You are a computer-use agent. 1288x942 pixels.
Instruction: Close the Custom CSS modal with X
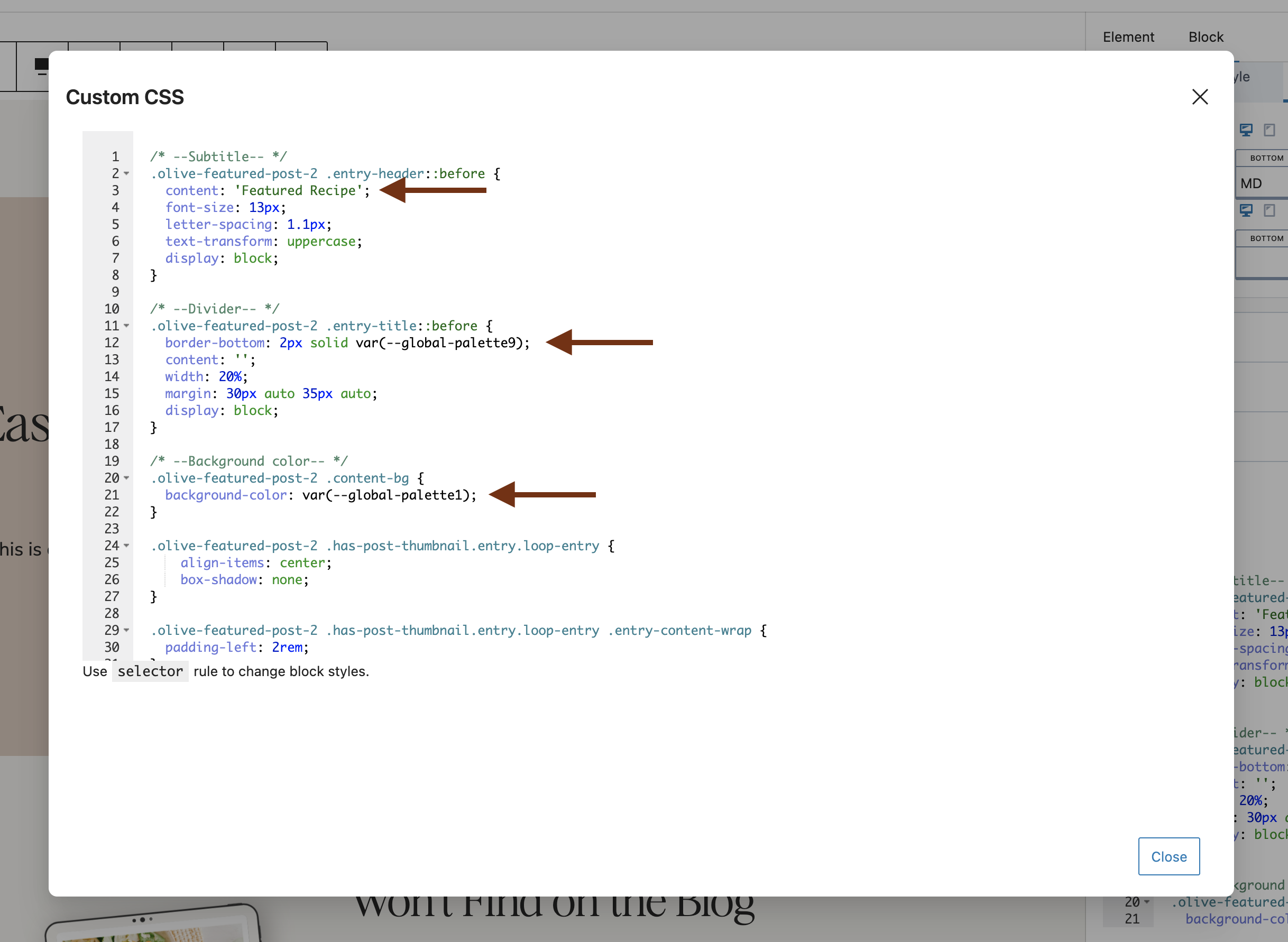(1200, 97)
